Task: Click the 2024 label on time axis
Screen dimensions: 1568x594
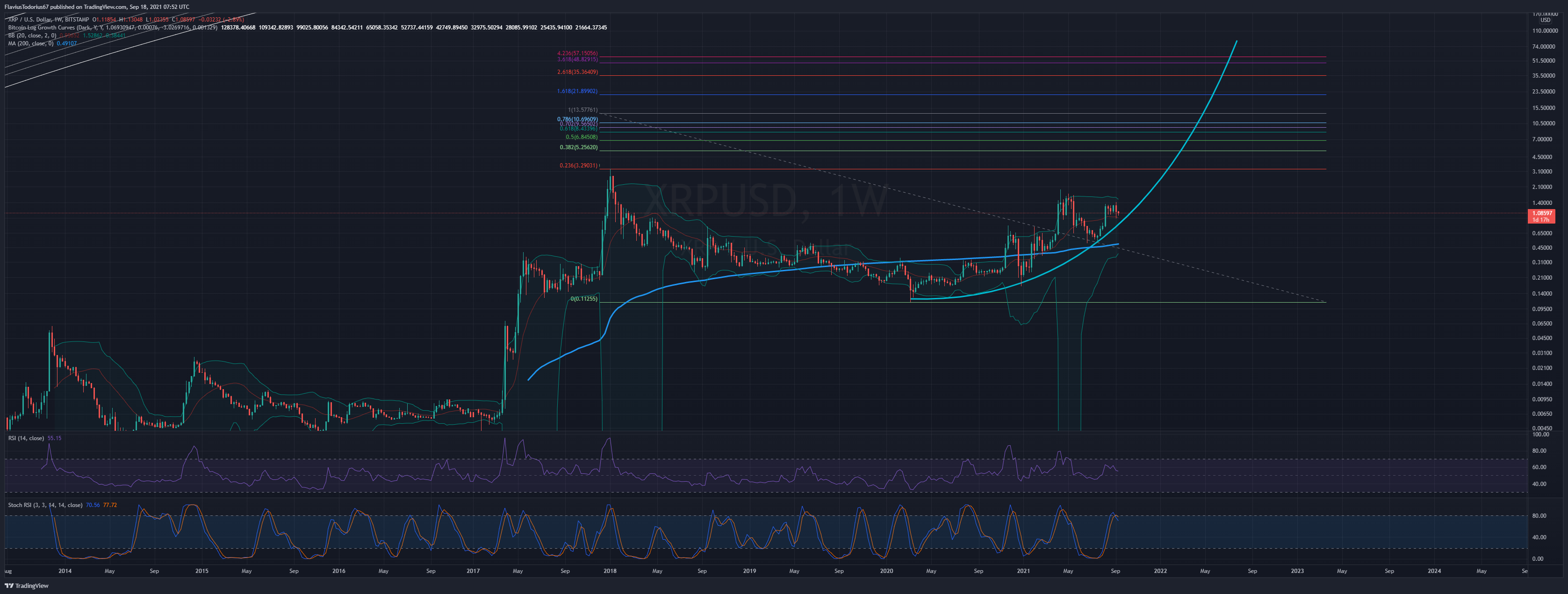Action: (1434, 572)
